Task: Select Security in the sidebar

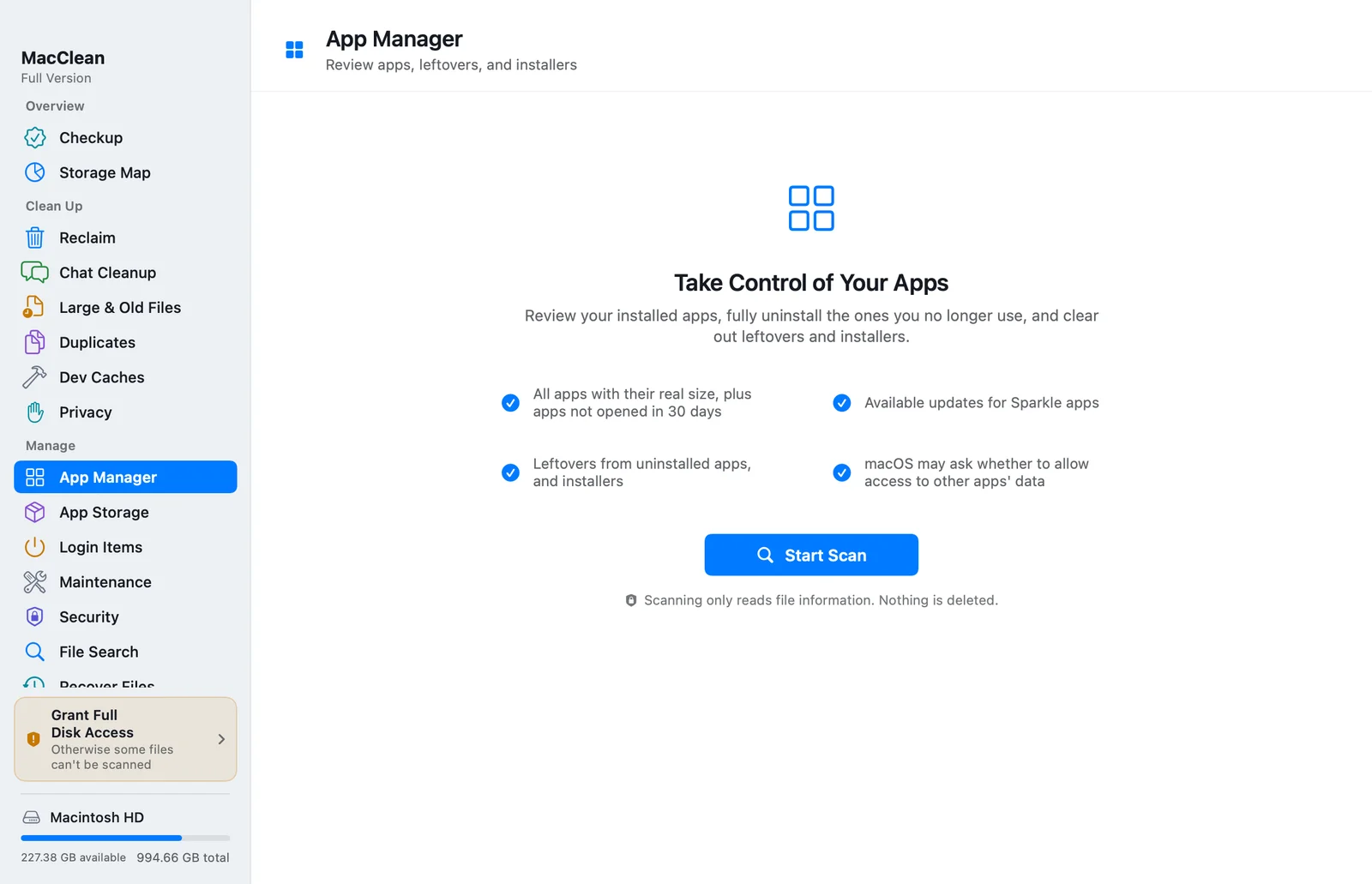Action: click(x=125, y=616)
